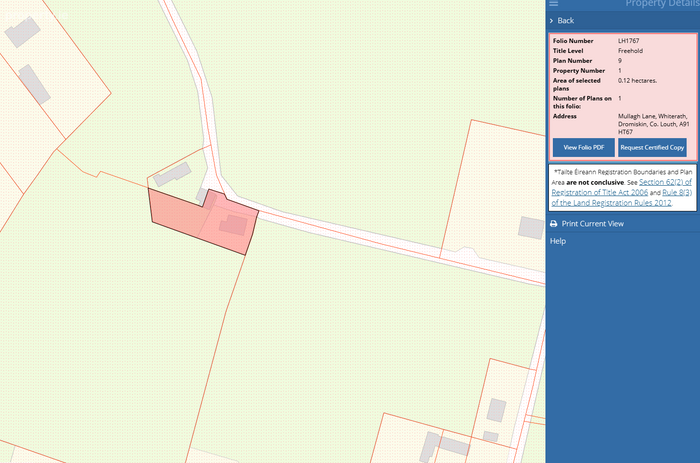The image size is (700, 463).
Task: Click the building north of highlighted parcel
Action: (172, 174)
